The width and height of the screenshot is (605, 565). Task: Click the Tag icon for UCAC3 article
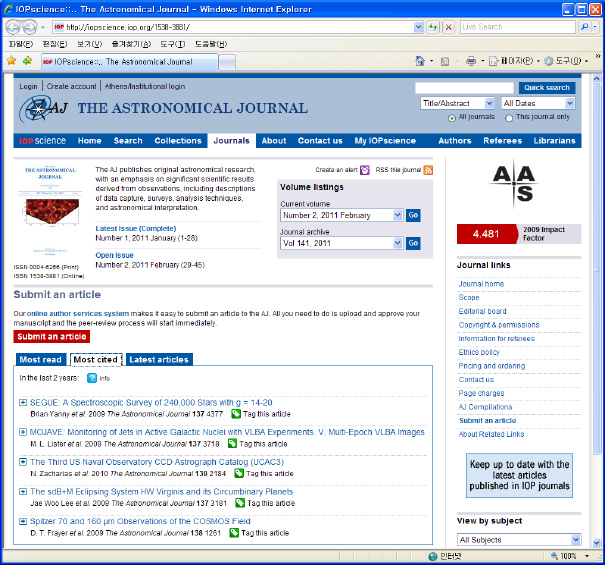(x=239, y=473)
